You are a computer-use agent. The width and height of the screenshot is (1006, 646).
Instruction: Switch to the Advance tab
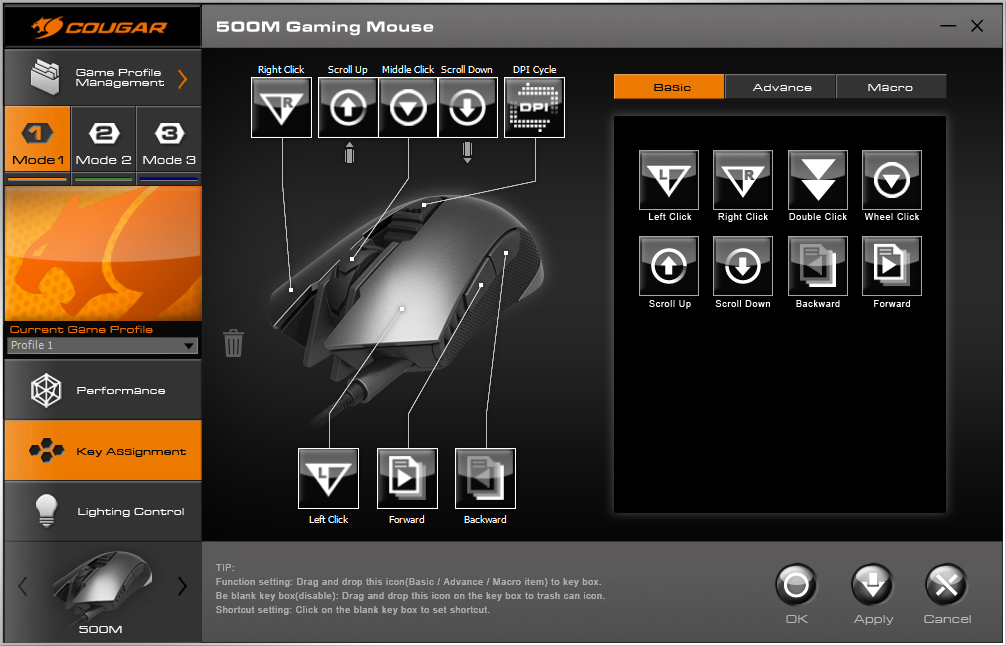781,87
